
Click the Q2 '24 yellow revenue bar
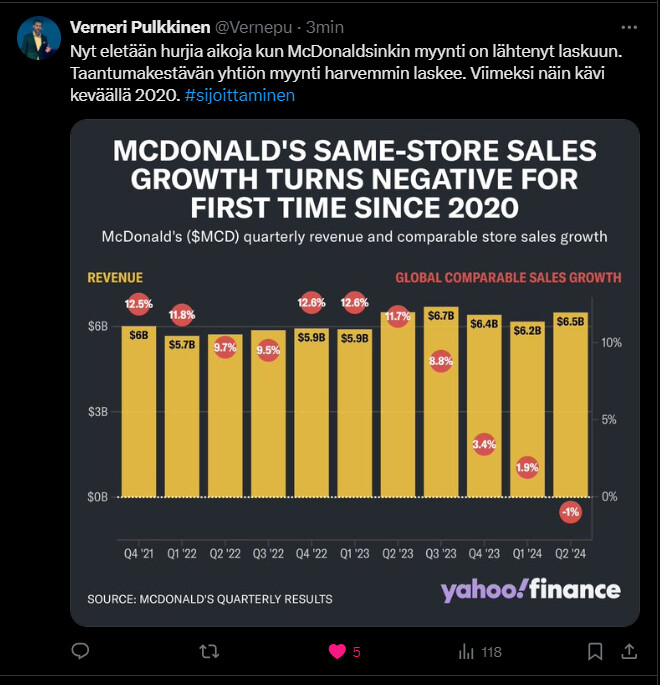click(571, 420)
